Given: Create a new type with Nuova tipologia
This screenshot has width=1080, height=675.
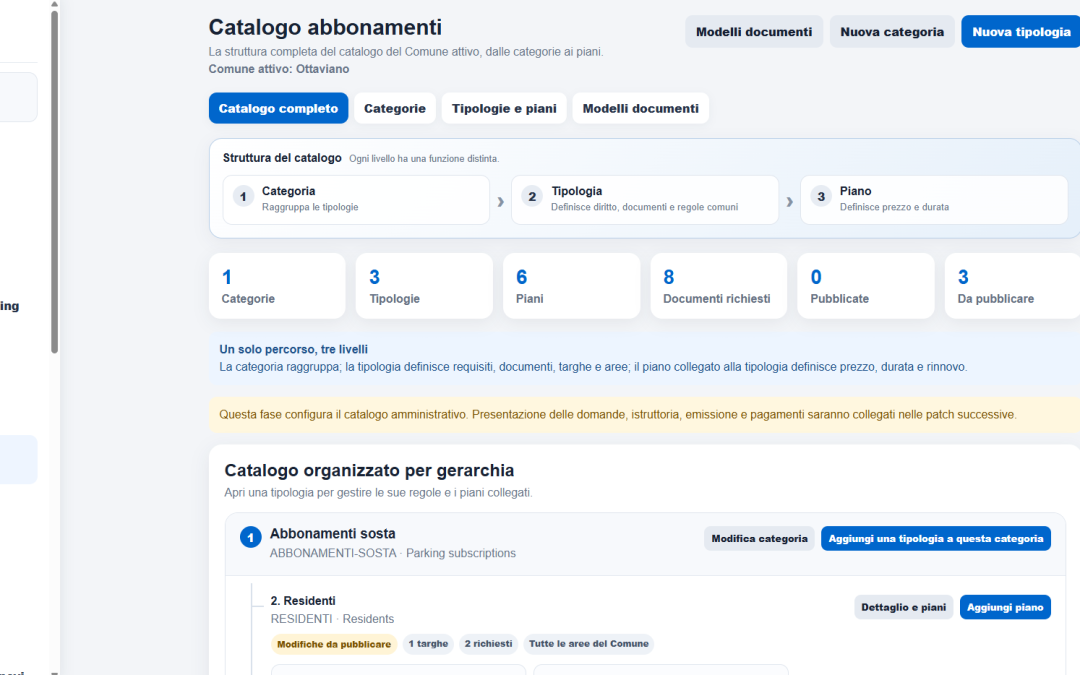Looking at the screenshot, I should pos(1021,32).
